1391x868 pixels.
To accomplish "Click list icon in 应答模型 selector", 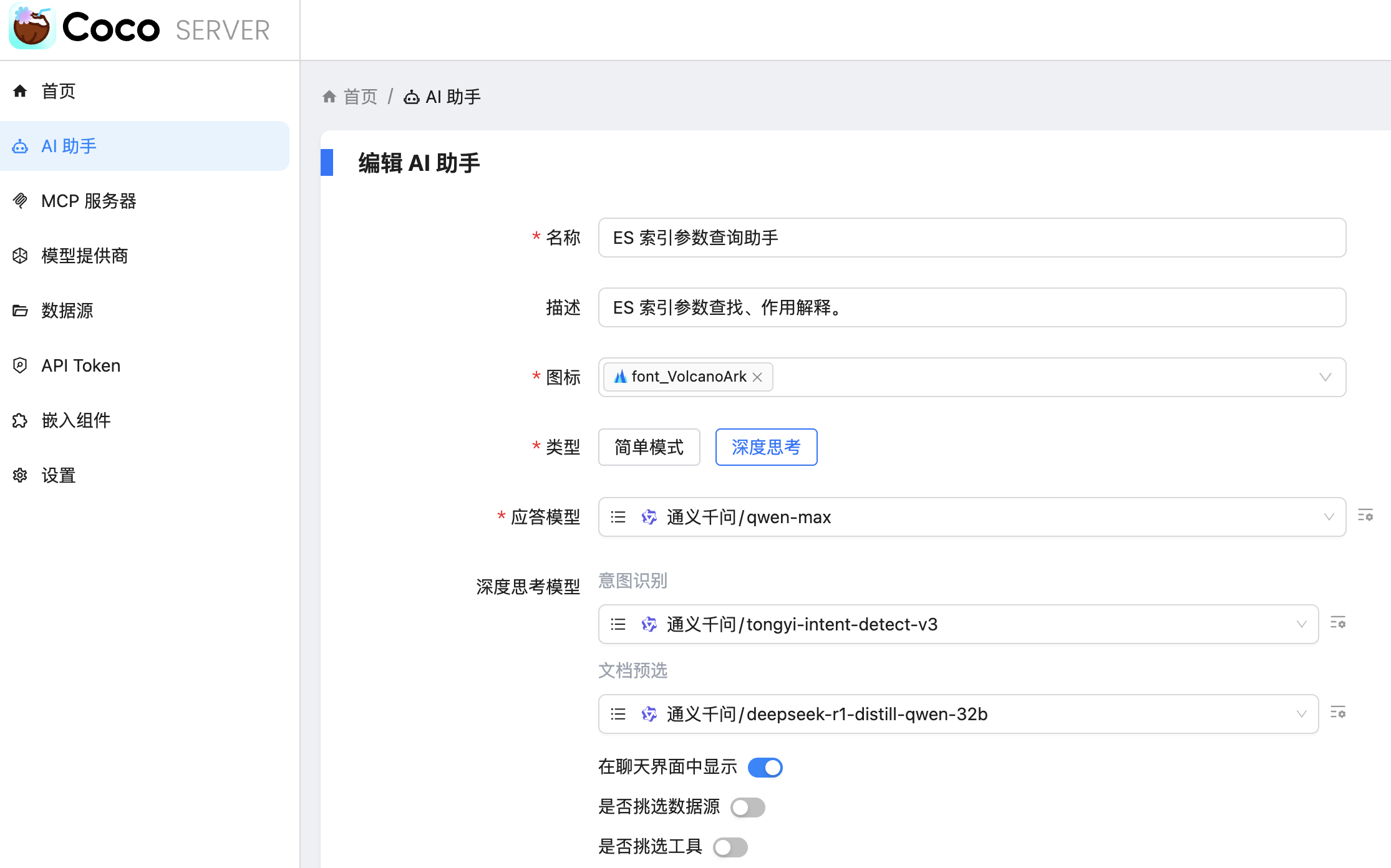I will (x=618, y=517).
